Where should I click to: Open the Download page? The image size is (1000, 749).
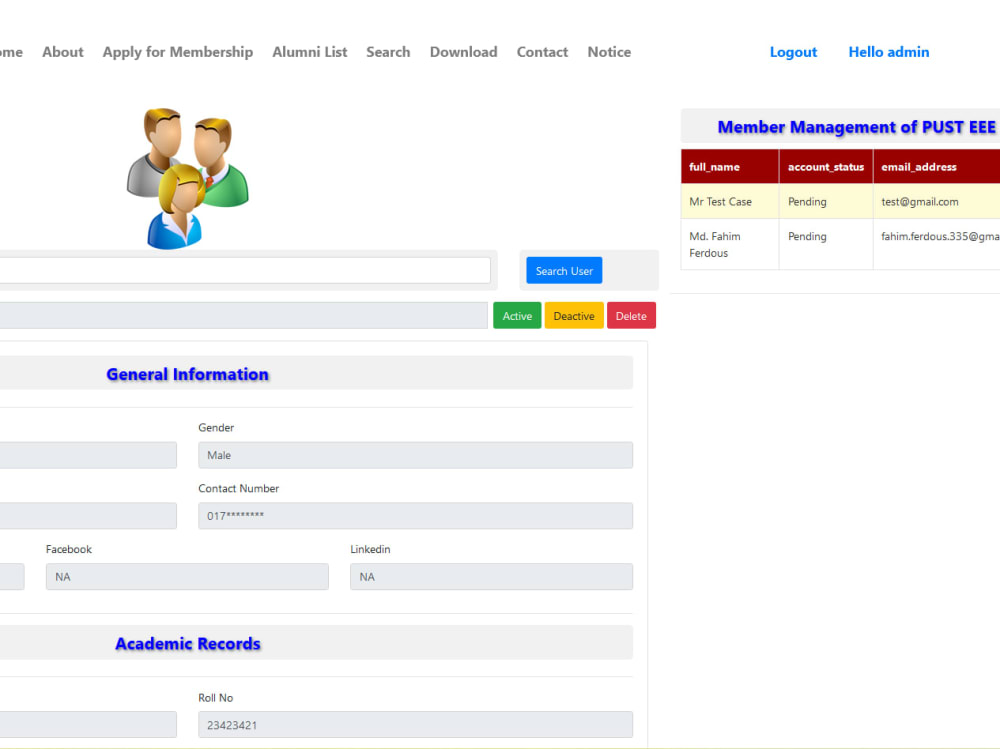coord(464,52)
